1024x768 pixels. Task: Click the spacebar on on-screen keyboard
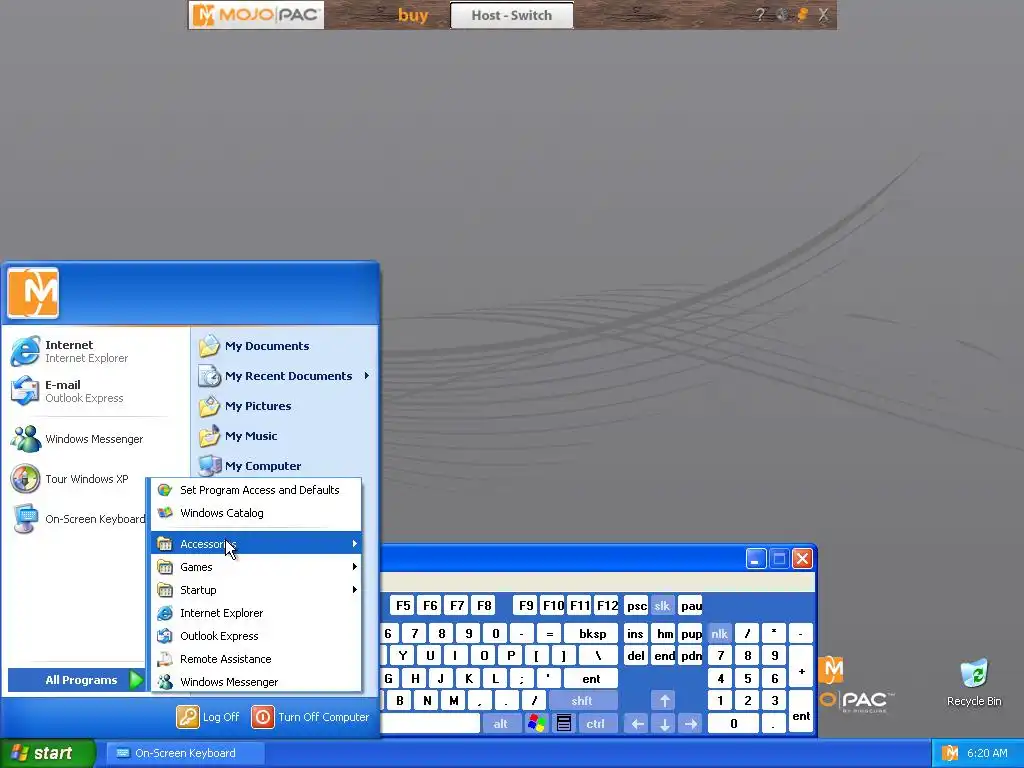(x=430, y=723)
